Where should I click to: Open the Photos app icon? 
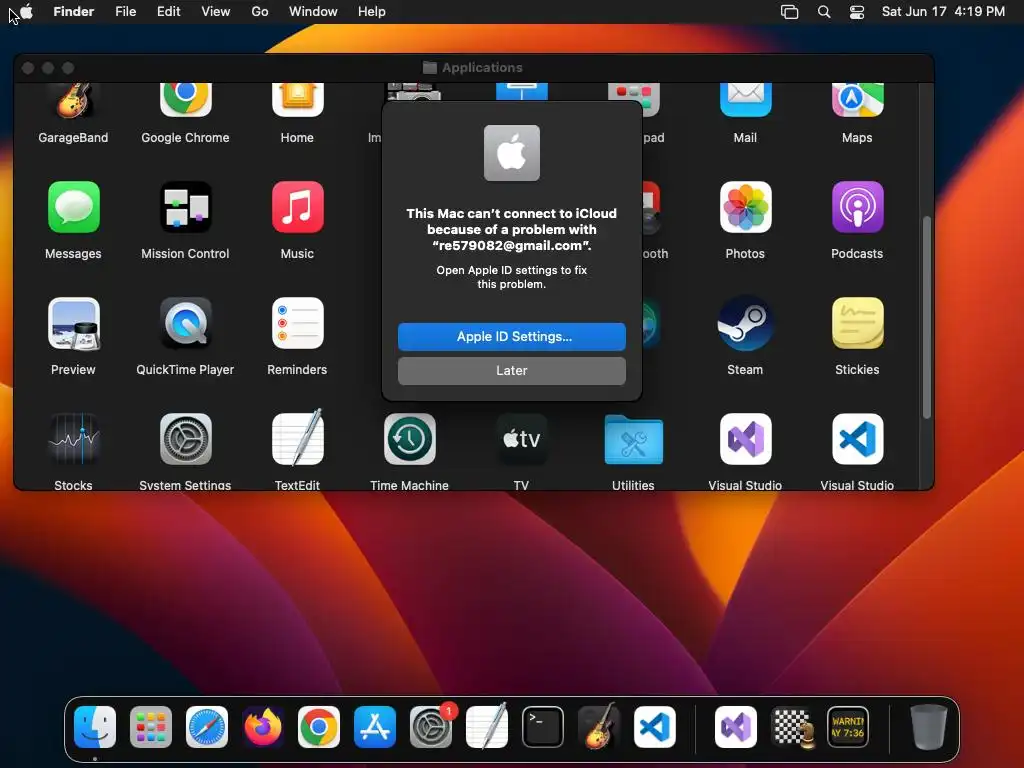click(745, 208)
